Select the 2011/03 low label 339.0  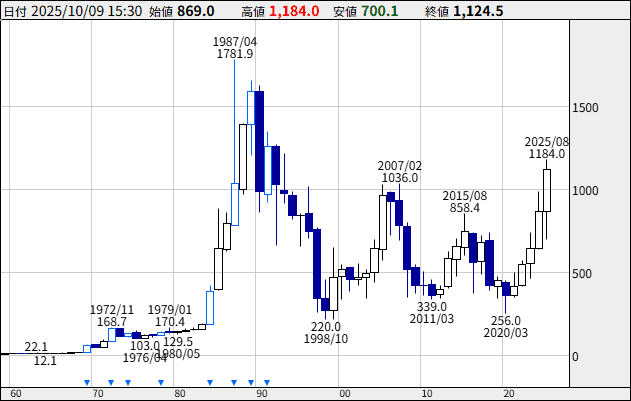click(431, 313)
